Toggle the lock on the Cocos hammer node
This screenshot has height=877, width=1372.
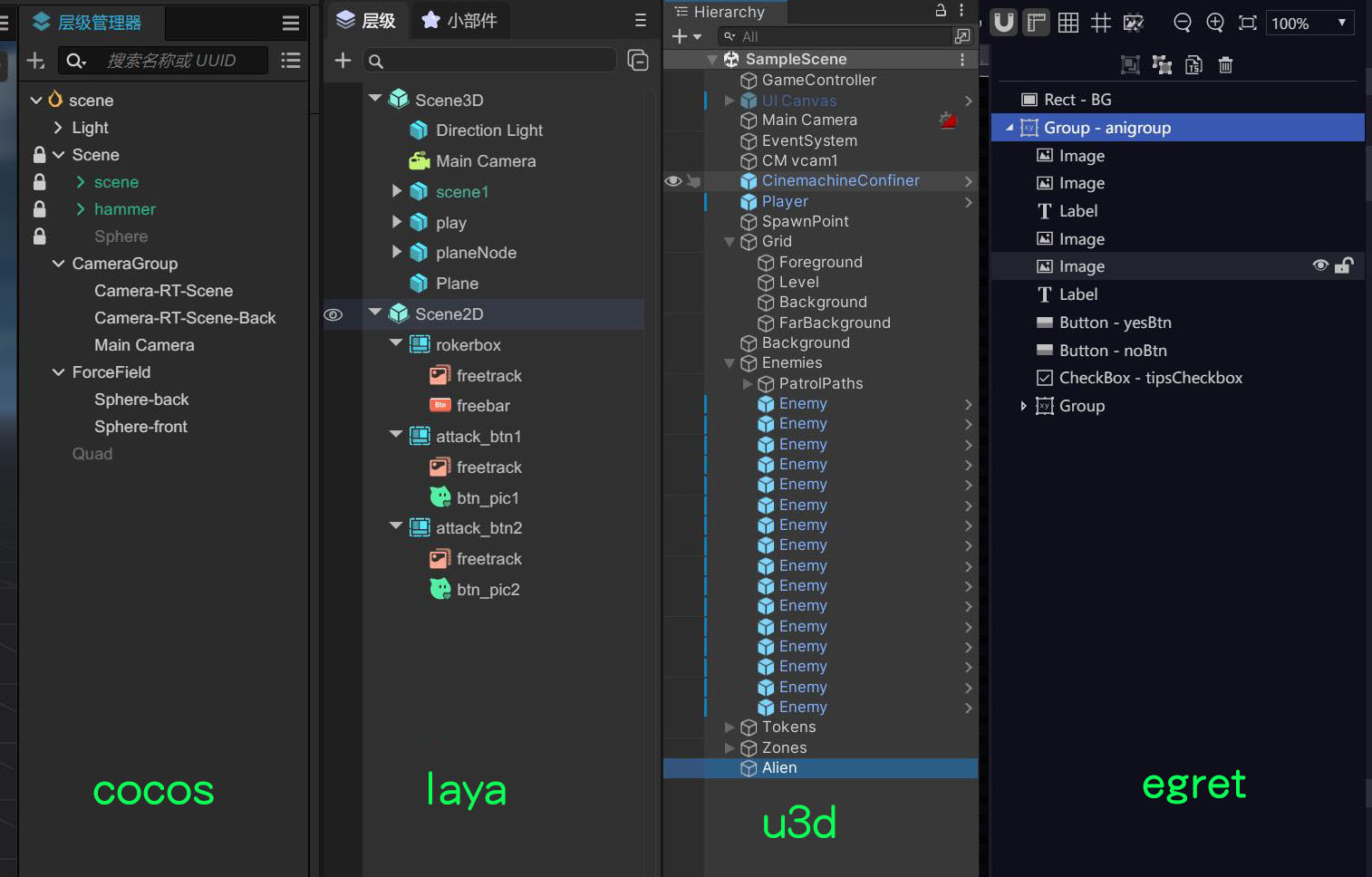39,209
